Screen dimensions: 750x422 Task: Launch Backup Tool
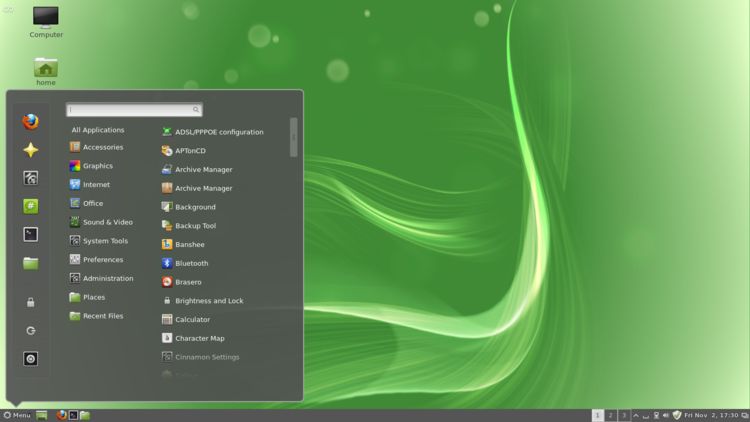(189, 226)
